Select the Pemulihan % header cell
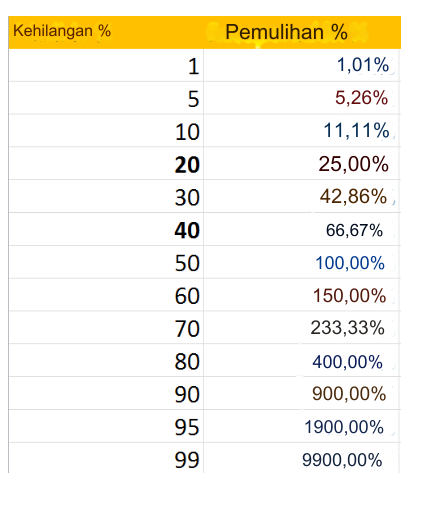 [302, 32]
